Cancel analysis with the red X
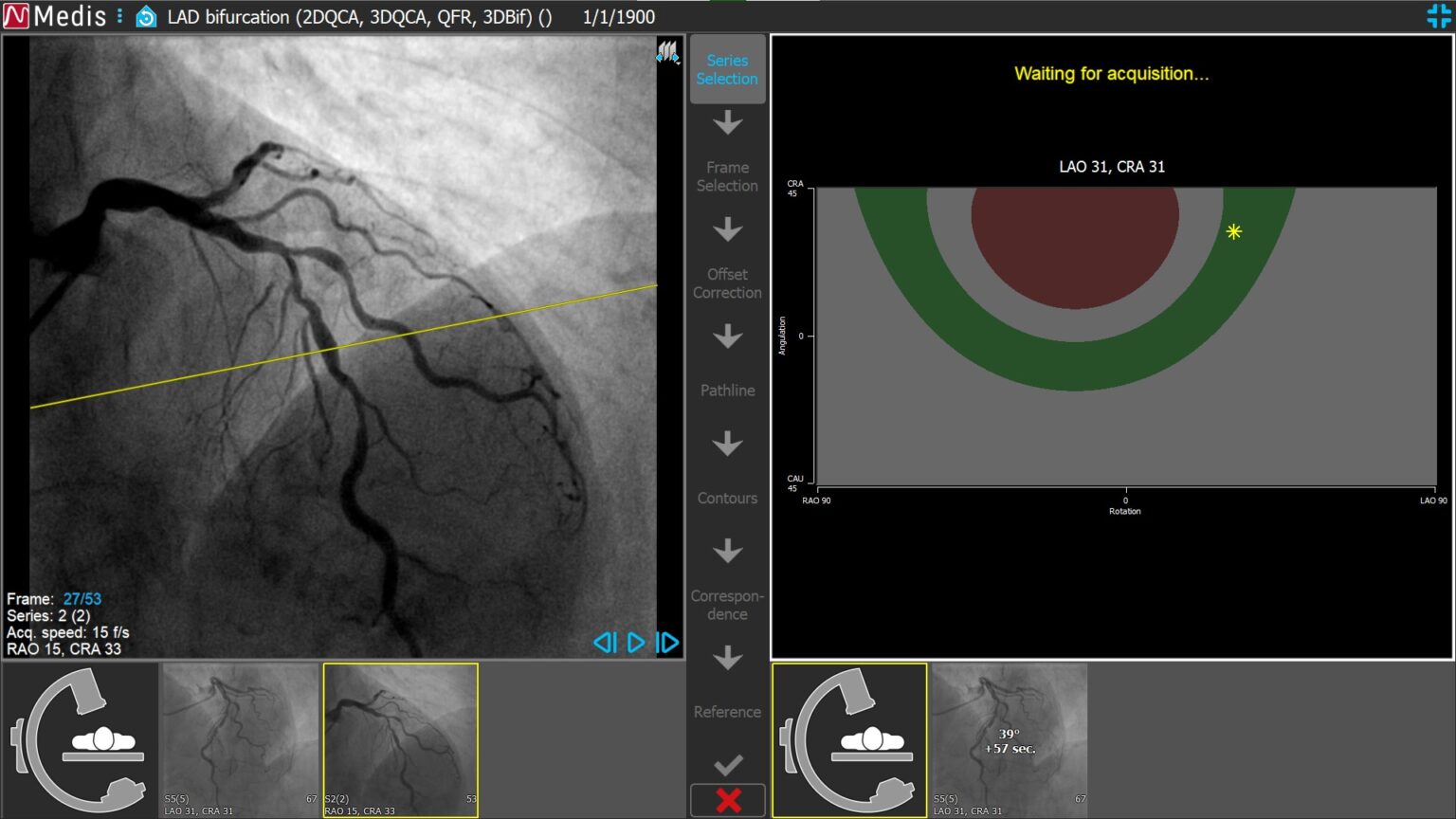The height and width of the screenshot is (819, 1456). tap(728, 800)
